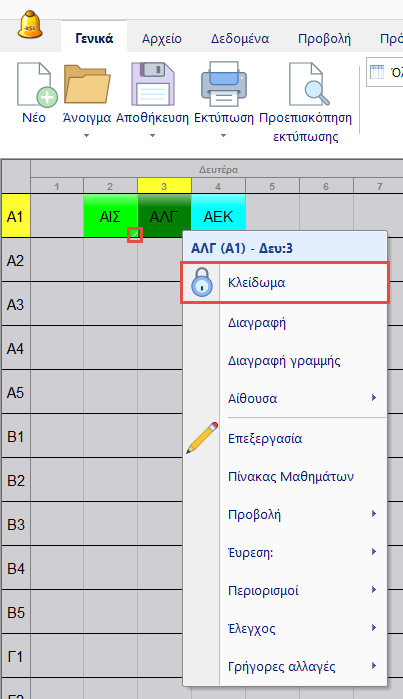Screen dimensions: 403x699
Task: Open Προεπισκόπηση εκτύπωσης print preview icon
Action: pos(309,84)
